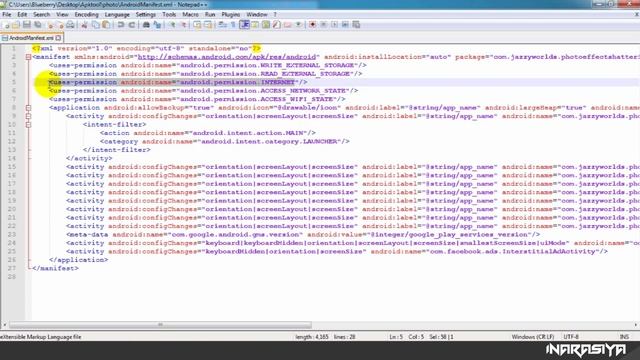
Task: Open the ? help menu
Action: tap(275, 15)
